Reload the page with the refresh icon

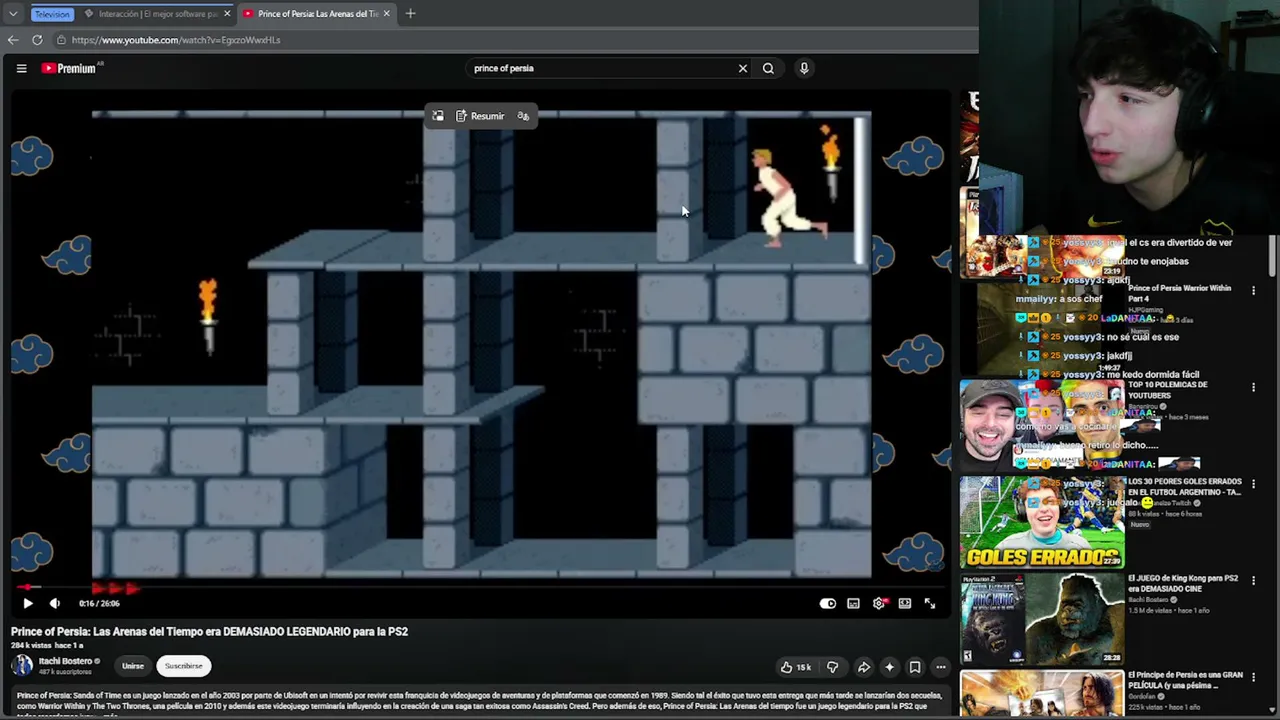coord(37,40)
